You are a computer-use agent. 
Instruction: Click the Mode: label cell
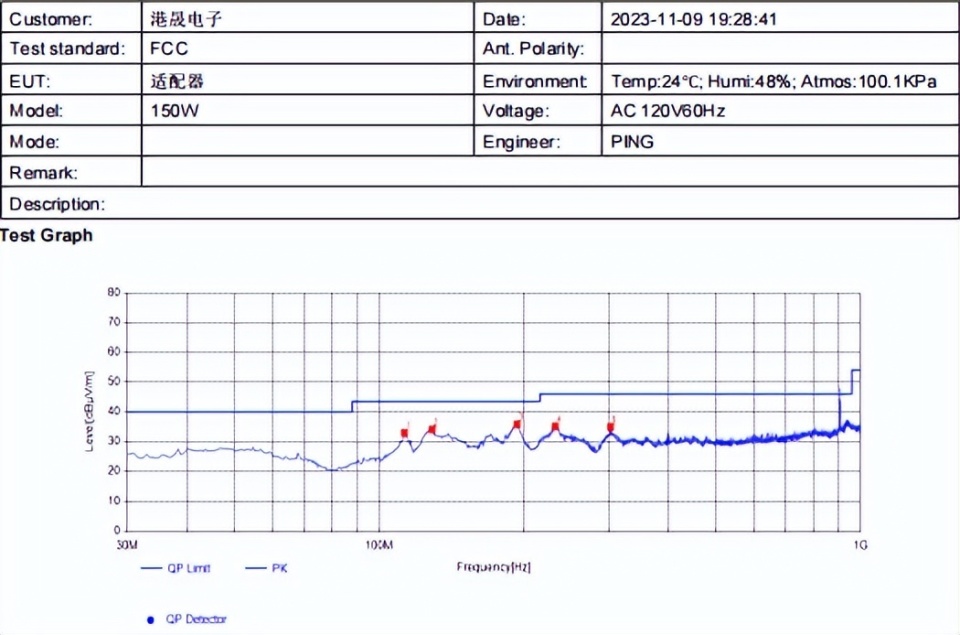pos(71,141)
